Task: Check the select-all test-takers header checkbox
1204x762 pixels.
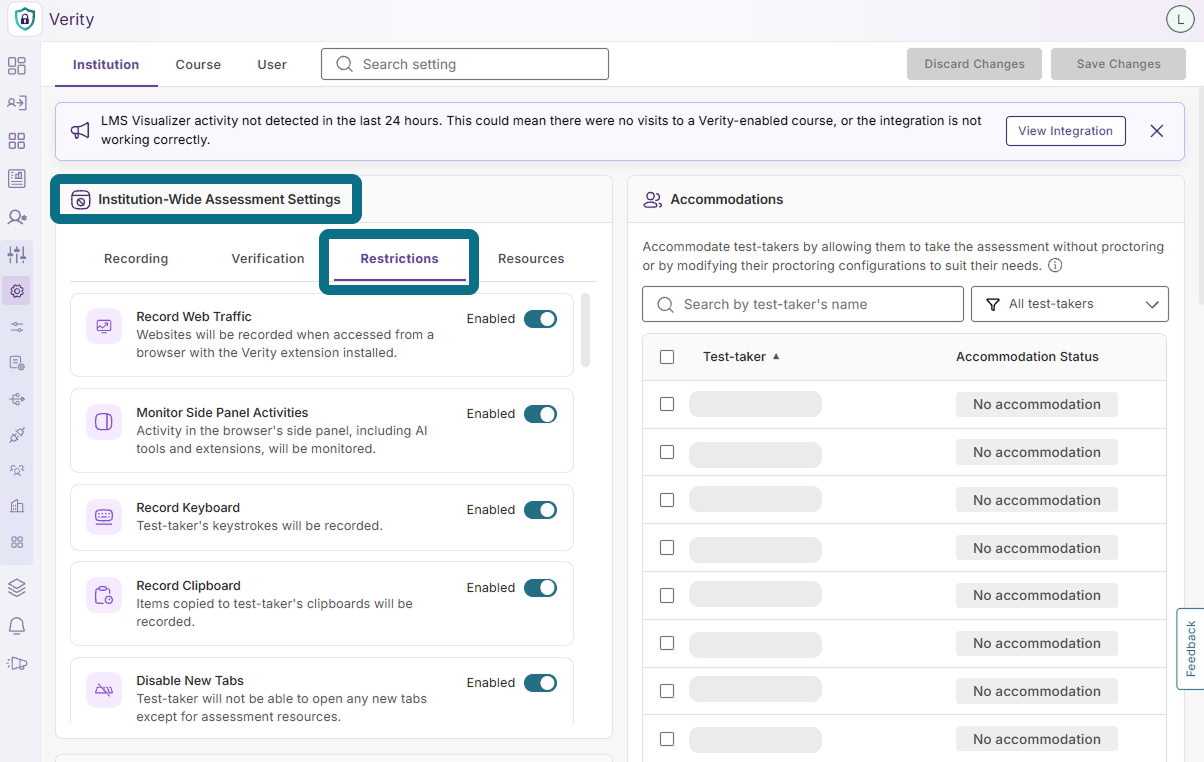Action: (667, 357)
